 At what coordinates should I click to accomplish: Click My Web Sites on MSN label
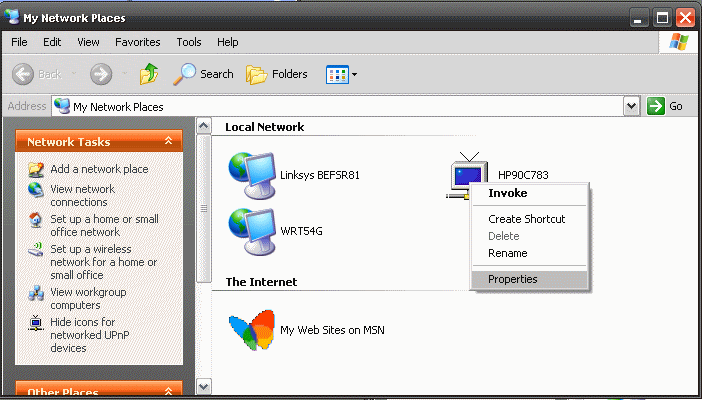332,330
